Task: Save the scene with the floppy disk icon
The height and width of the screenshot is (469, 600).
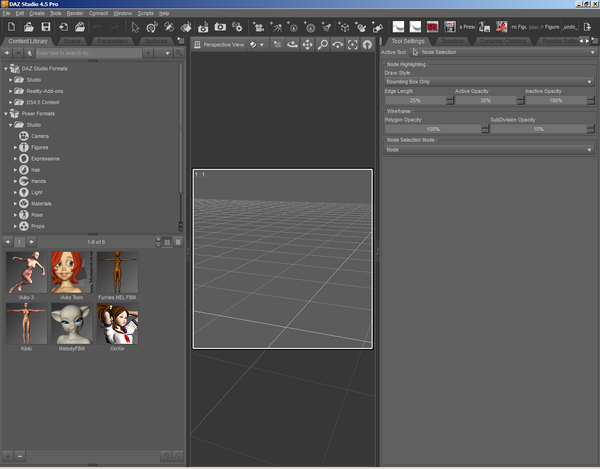Action: pos(46,27)
